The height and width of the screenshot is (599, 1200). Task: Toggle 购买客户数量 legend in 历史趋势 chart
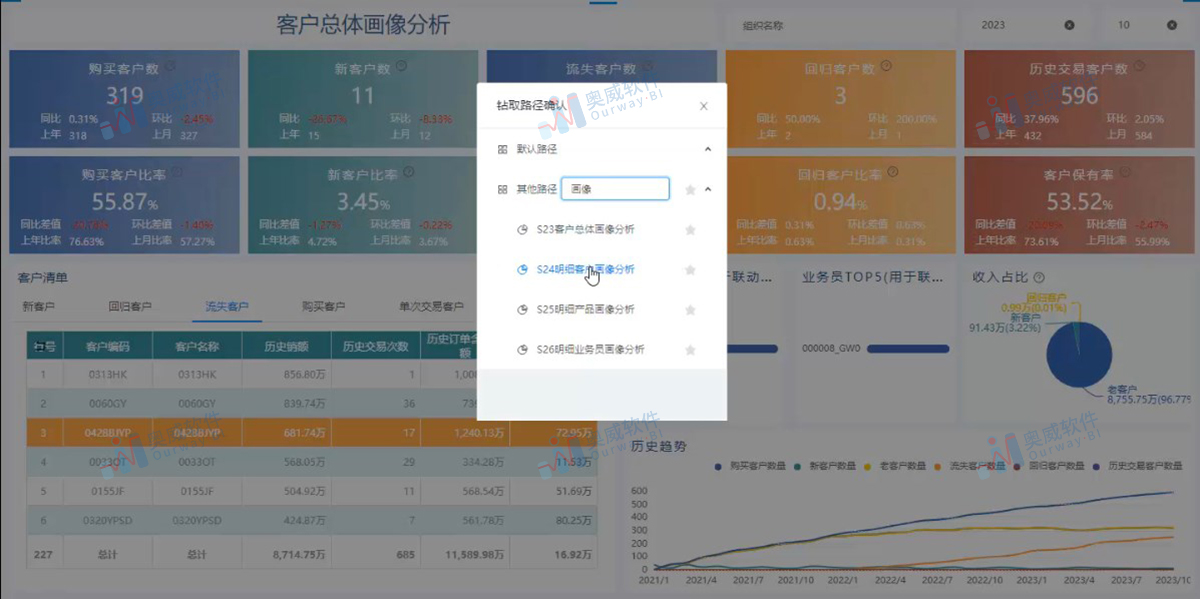point(750,466)
